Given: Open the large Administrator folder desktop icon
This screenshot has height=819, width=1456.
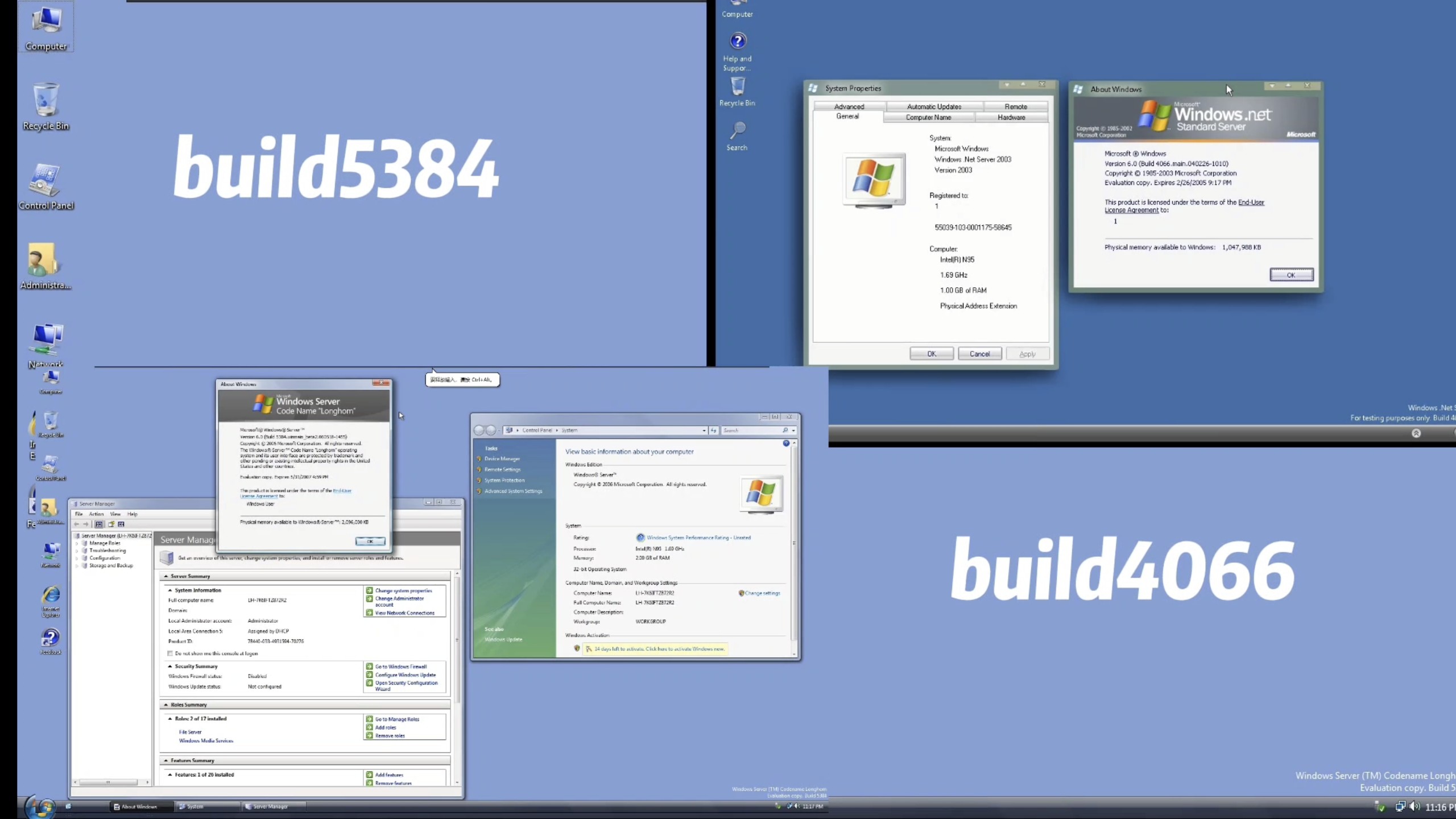Looking at the screenshot, I should (x=45, y=266).
